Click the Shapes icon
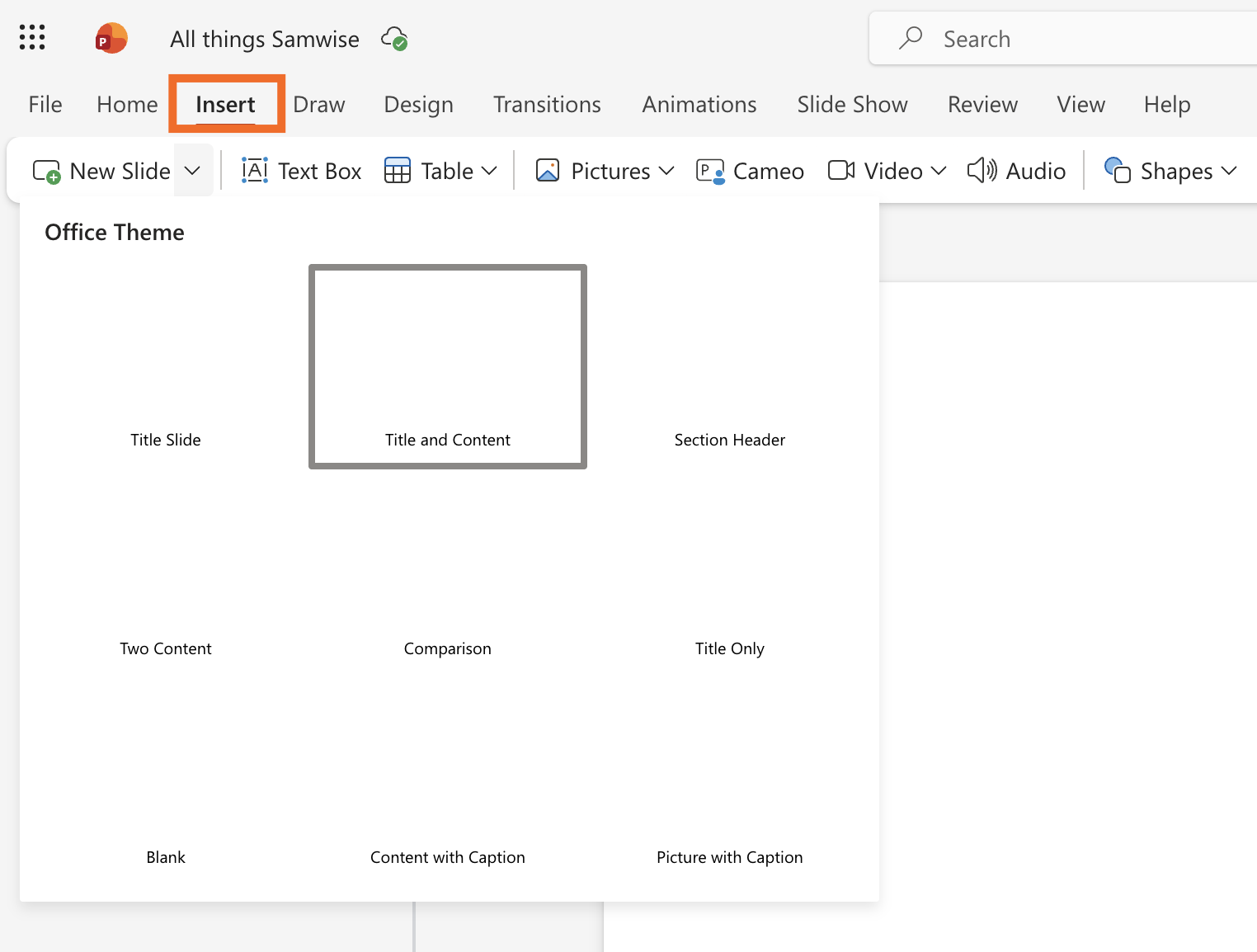Image resolution: width=1257 pixels, height=952 pixels. tap(1117, 170)
